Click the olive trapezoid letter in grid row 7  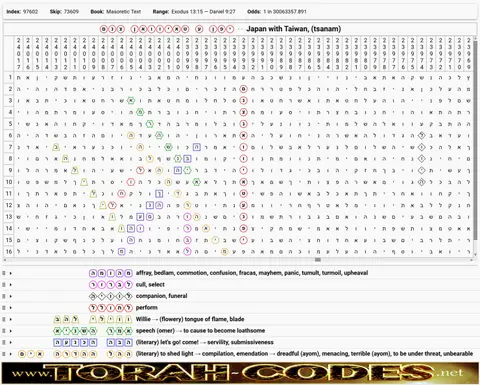point(56,147)
